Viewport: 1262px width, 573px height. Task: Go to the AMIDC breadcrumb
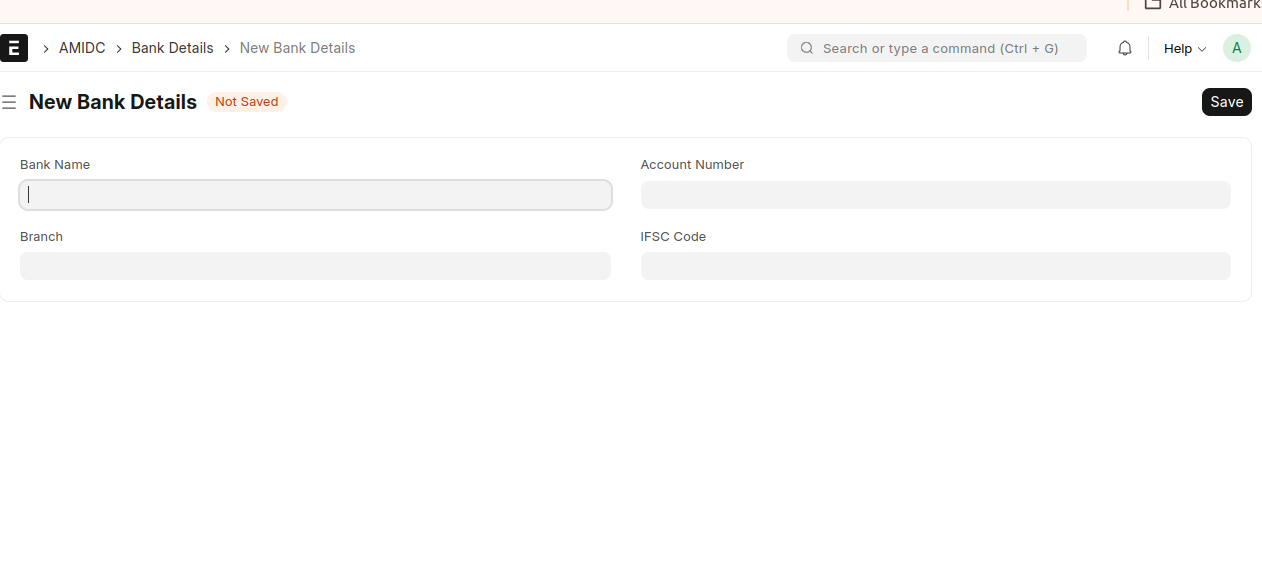(82, 48)
